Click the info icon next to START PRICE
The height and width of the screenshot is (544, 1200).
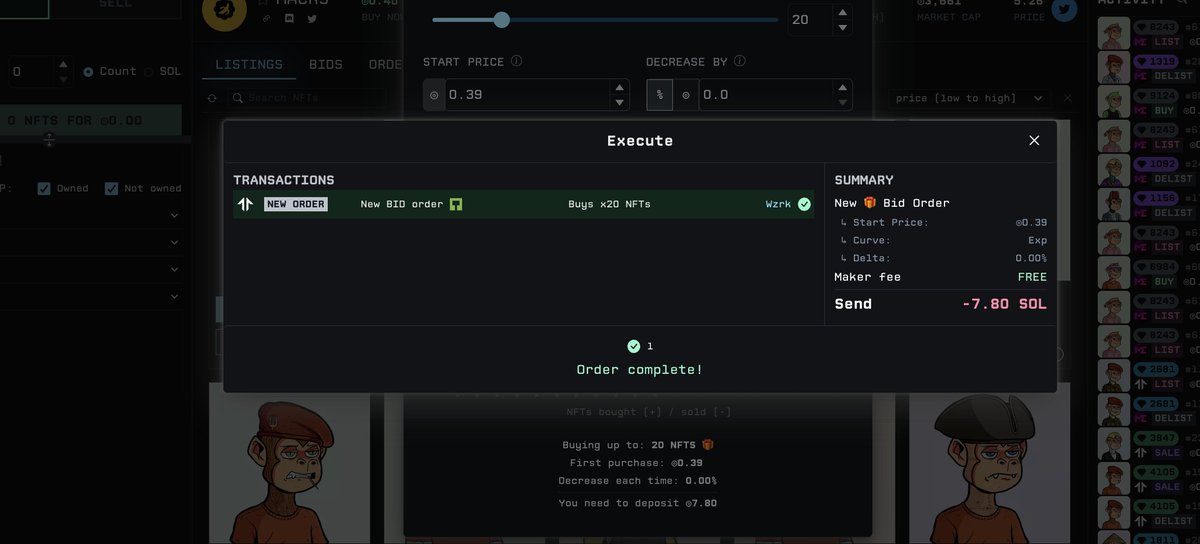516,61
